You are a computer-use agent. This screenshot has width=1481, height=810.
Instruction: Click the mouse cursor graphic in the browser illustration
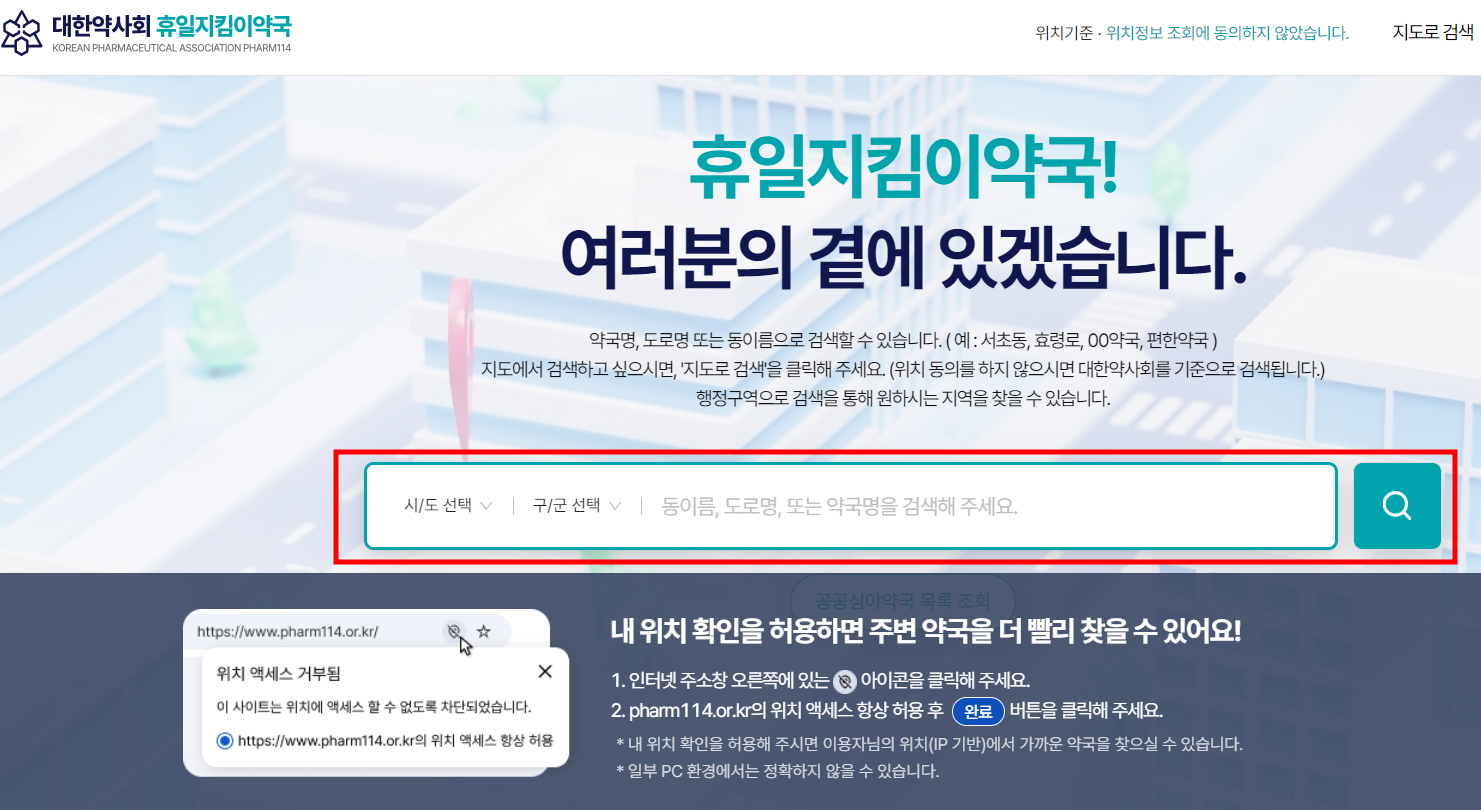point(463,647)
